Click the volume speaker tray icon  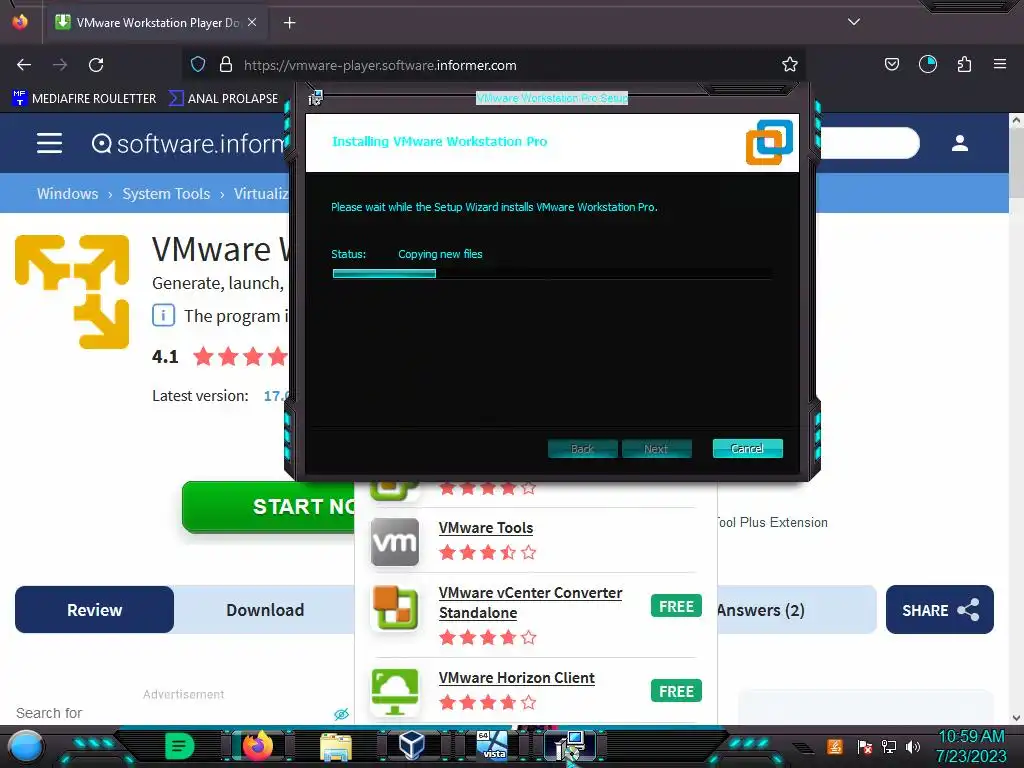(913, 746)
